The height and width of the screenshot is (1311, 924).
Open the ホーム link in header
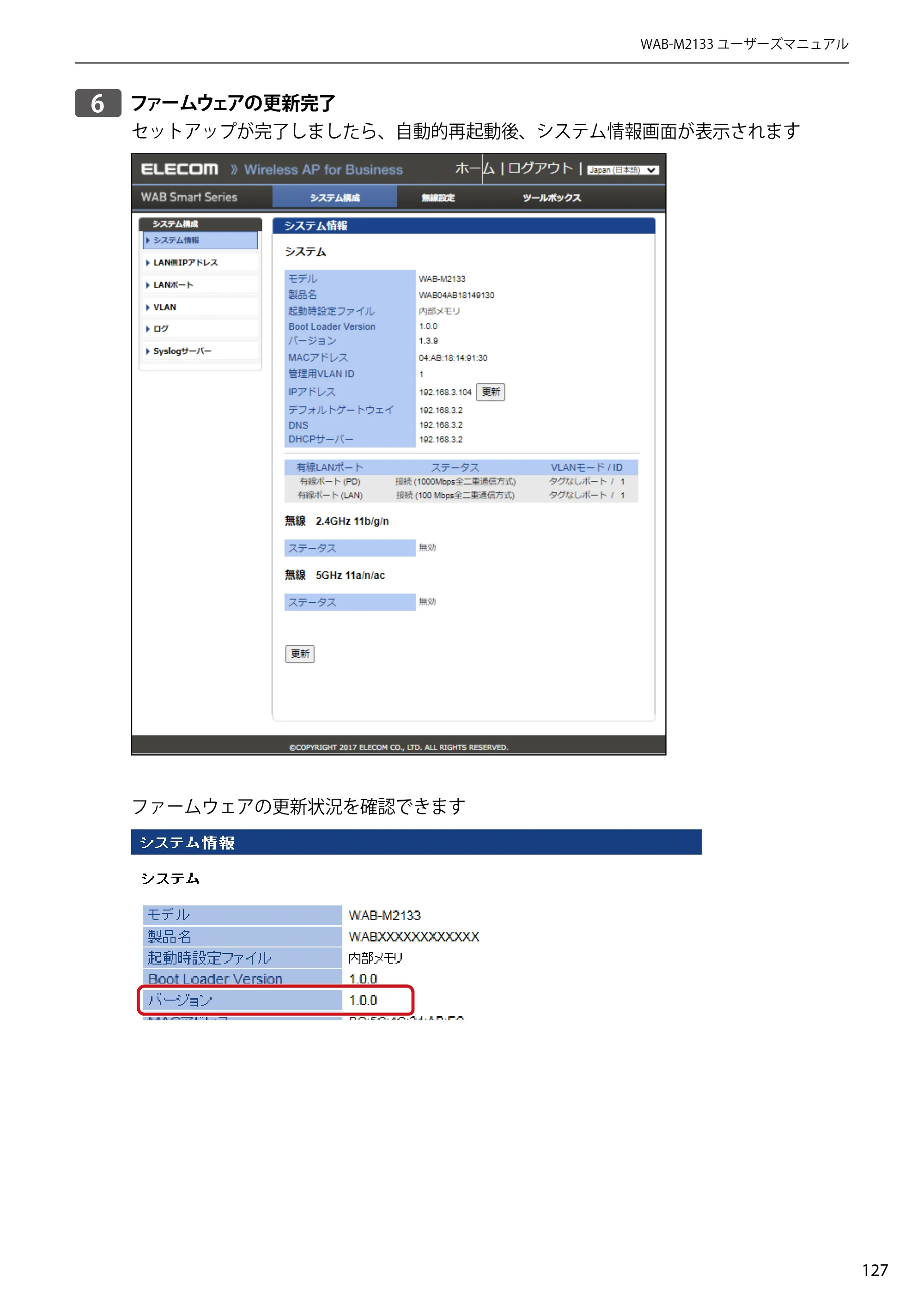click(474, 169)
